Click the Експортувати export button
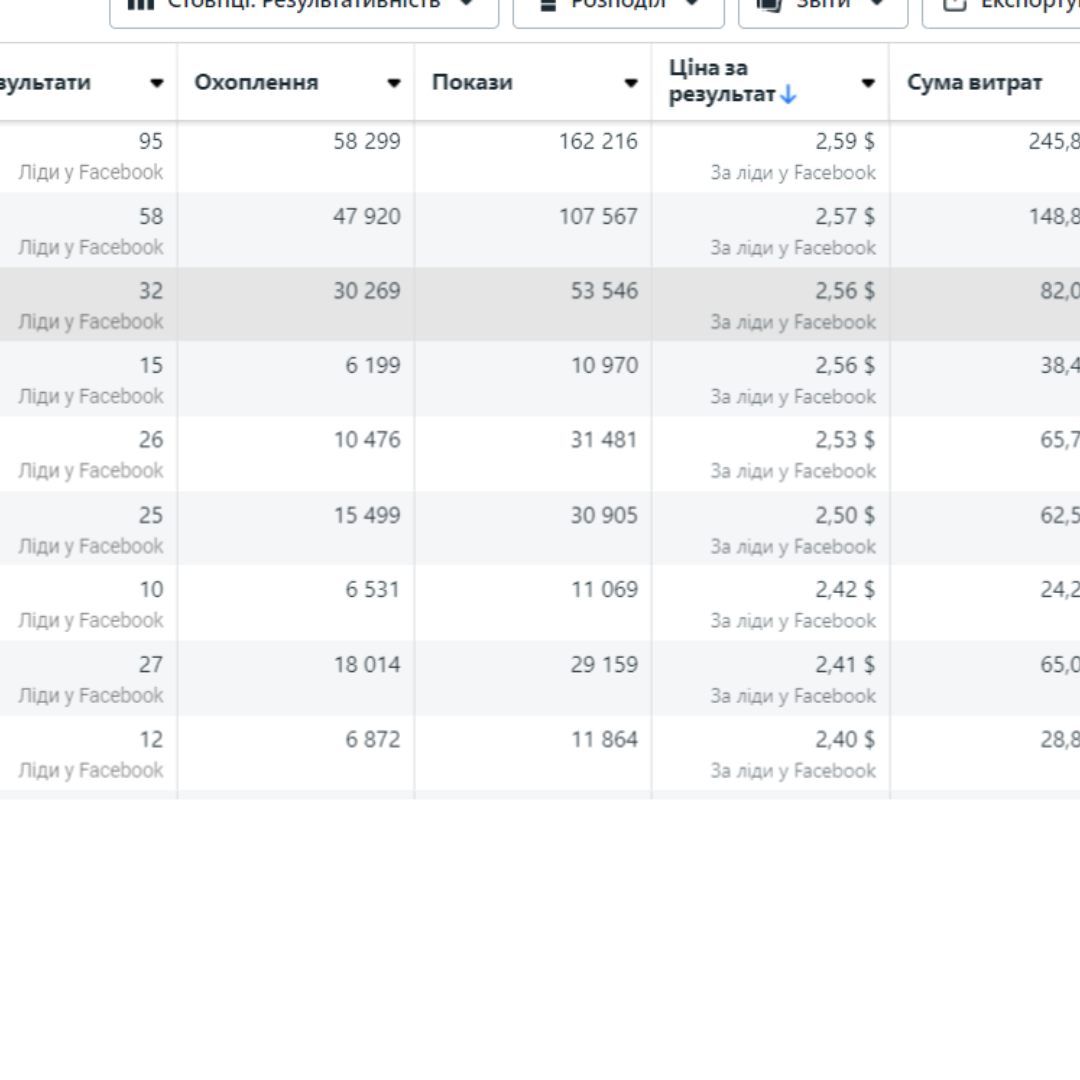1080x1080 pixels. 1002,7
